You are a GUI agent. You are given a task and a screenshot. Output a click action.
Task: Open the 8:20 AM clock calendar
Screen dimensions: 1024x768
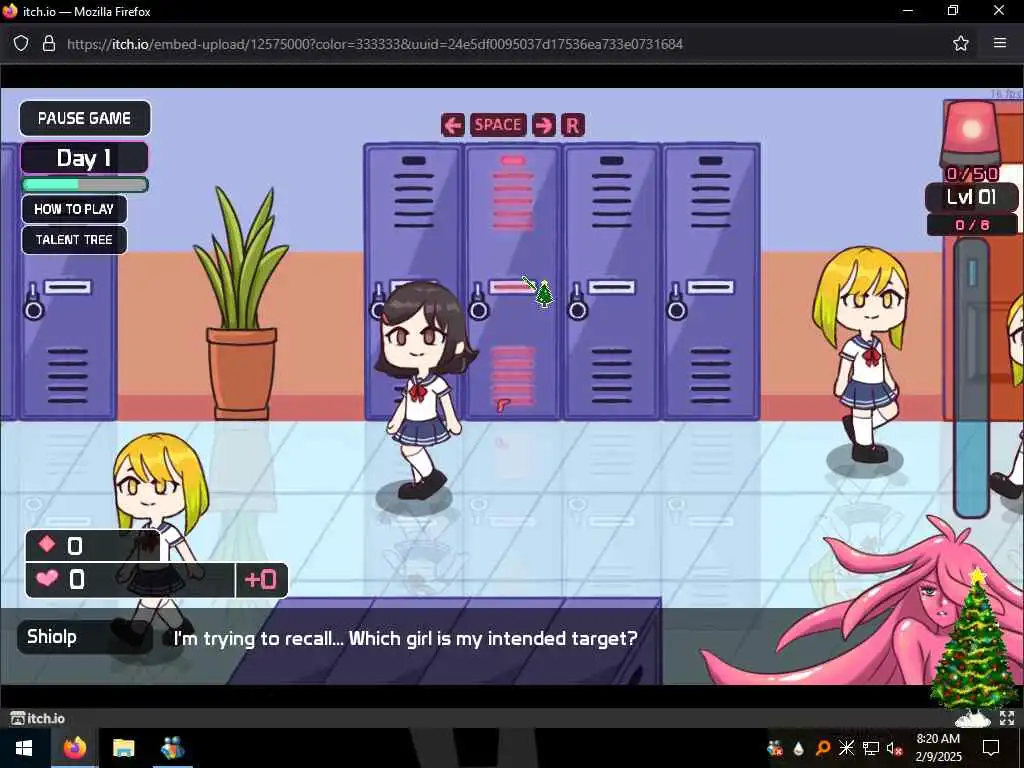pos(938,748)
